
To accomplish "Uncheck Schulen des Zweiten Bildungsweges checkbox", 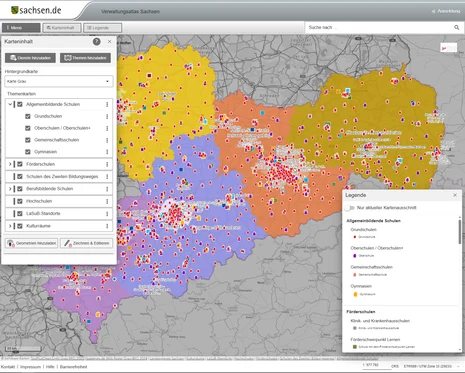I will coord(20,177).
